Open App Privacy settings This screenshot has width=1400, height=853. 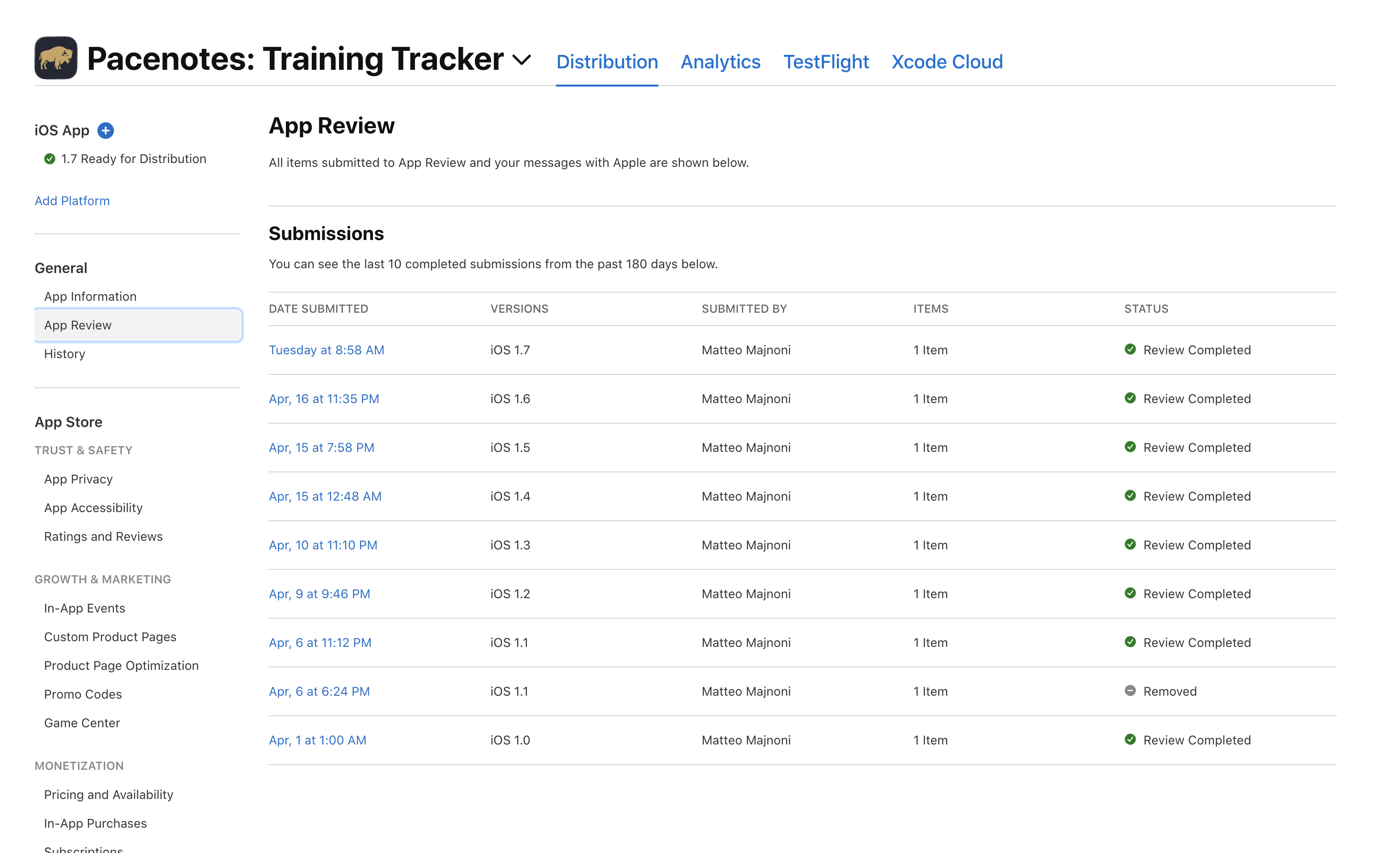pyautogui.click(x=78, y=479)
